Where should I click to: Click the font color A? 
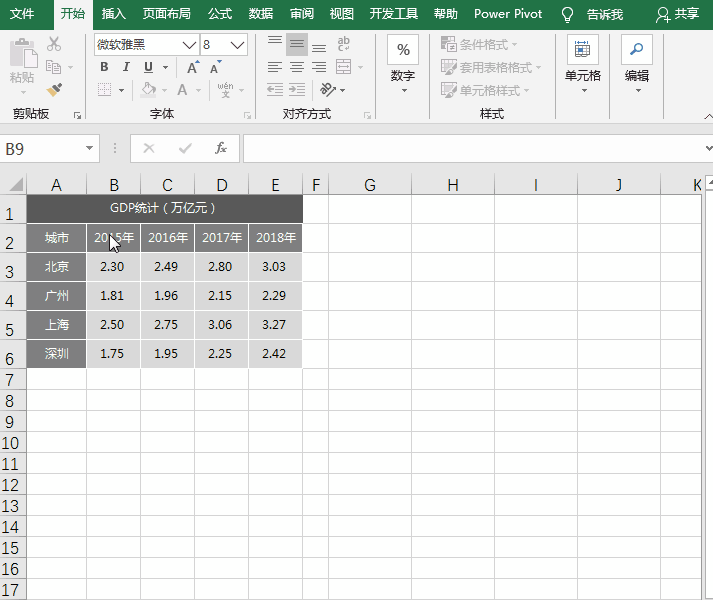coord(182,90)
